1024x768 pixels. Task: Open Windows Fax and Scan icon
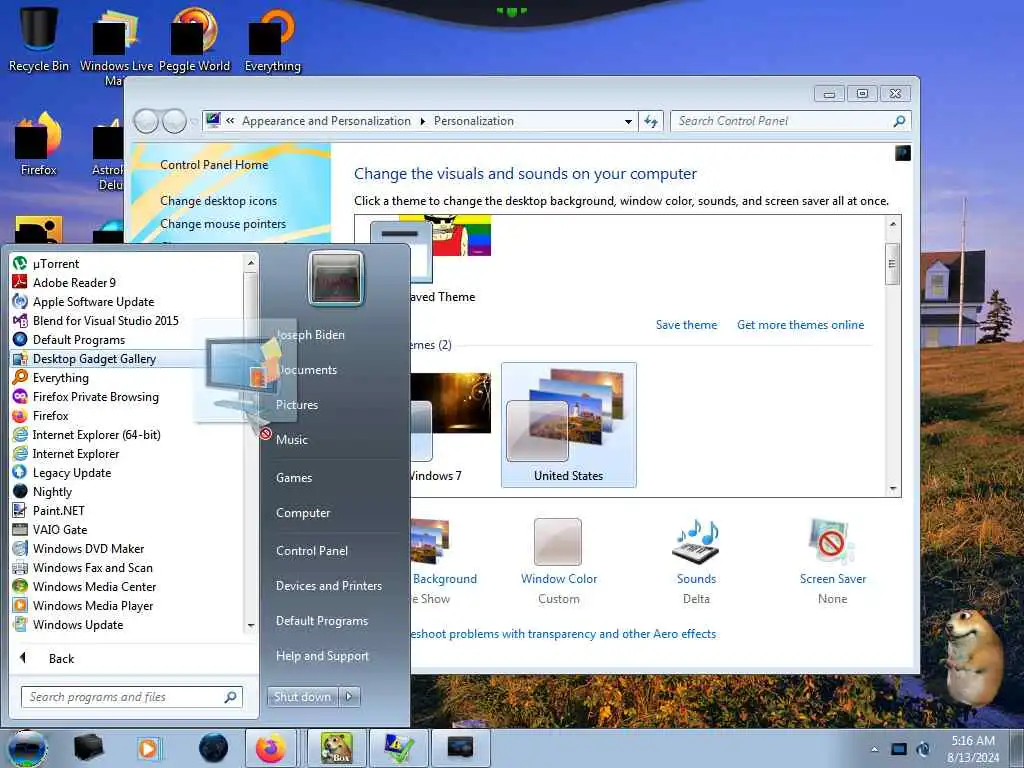[x=20, y=568]
